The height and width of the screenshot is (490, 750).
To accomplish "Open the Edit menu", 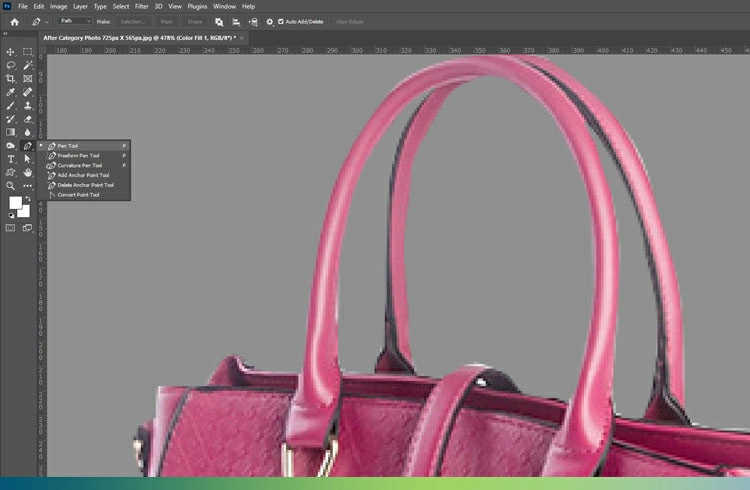I will click(x=39, y=7).
